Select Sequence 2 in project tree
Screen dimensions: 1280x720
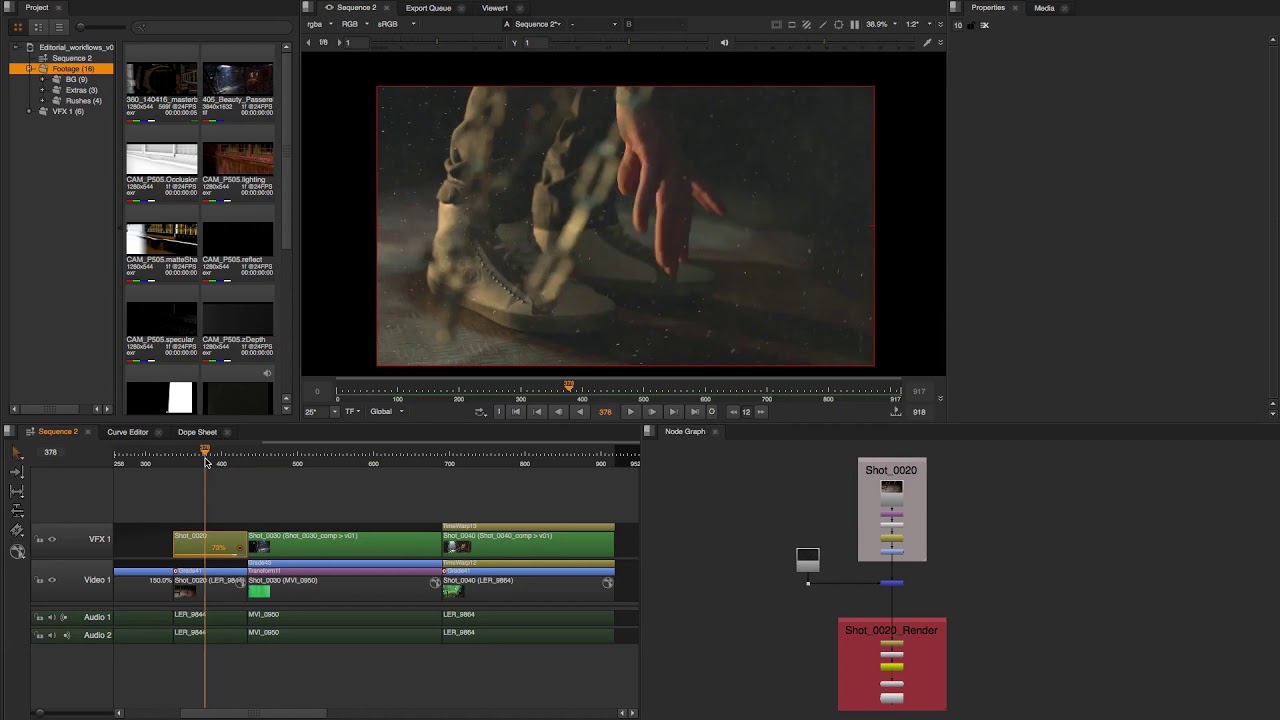(71, 58)
